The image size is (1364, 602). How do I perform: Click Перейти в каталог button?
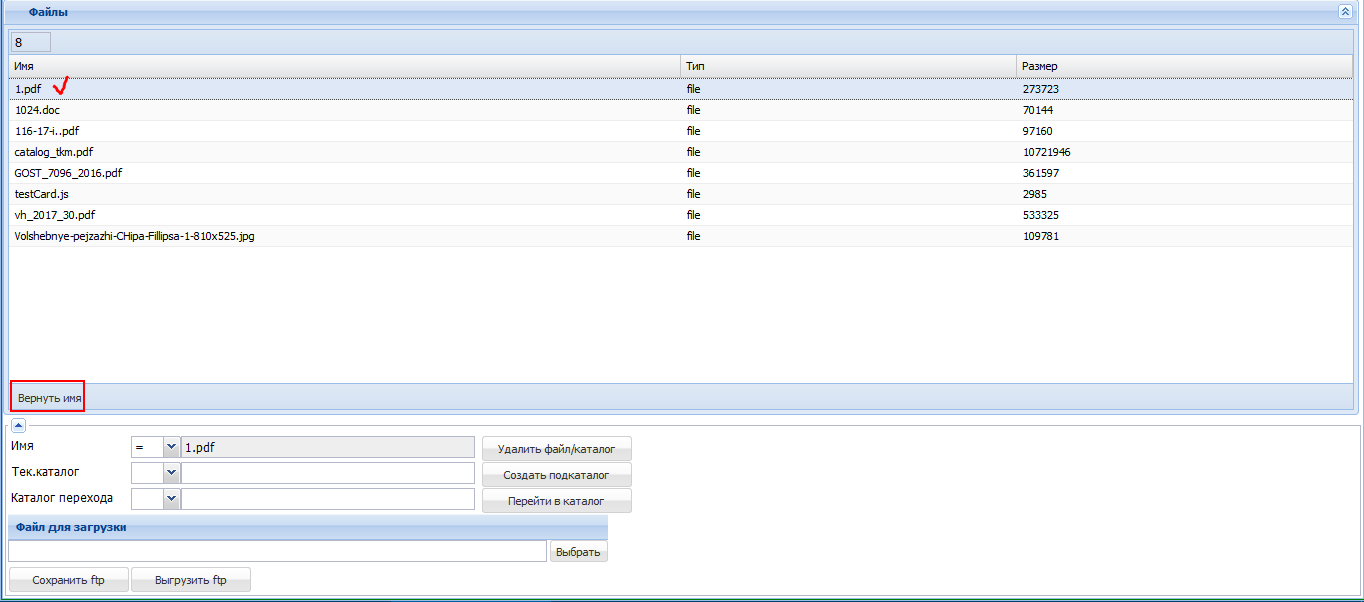(x=556, y=501)
